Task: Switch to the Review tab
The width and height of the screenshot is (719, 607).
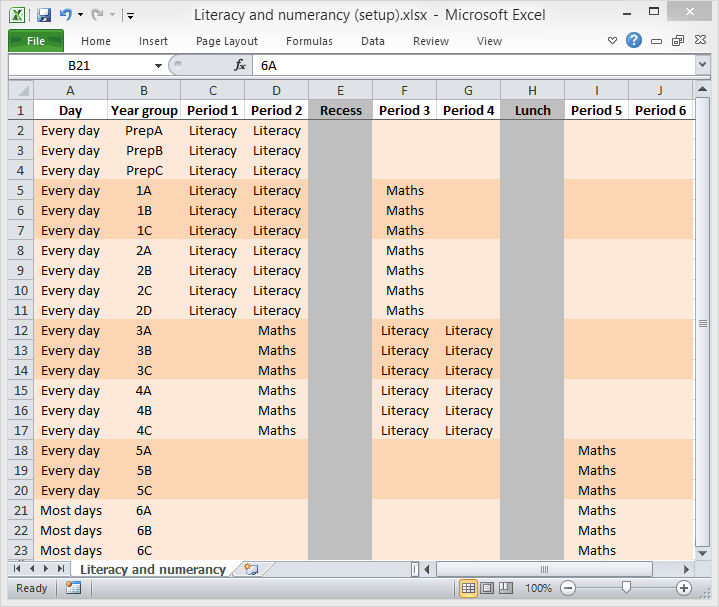Action: pyautogui.click(x=431, y=41)
